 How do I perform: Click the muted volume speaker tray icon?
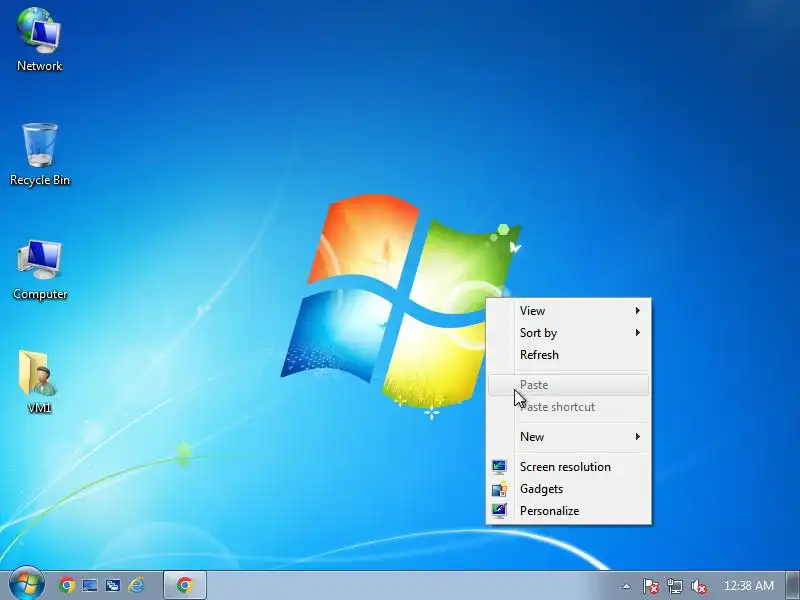pyautogui.click(x=699, y=586)
